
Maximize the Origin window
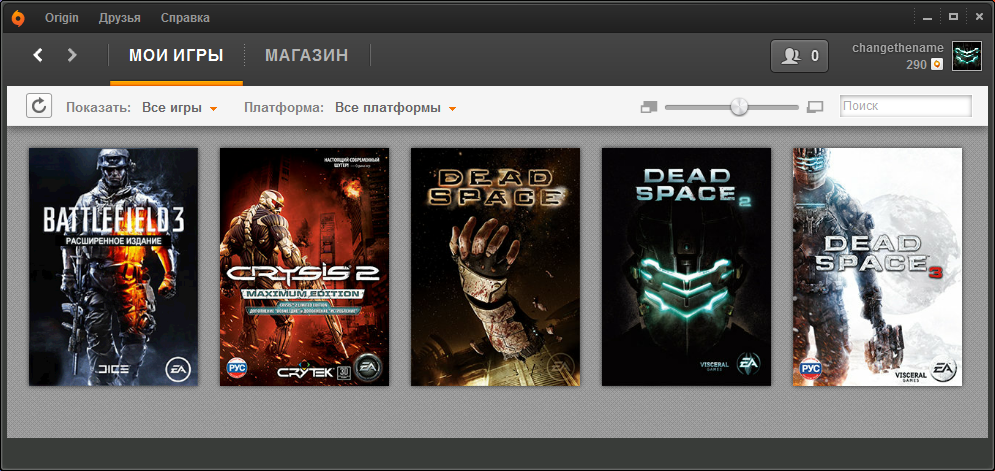(953, 17)
